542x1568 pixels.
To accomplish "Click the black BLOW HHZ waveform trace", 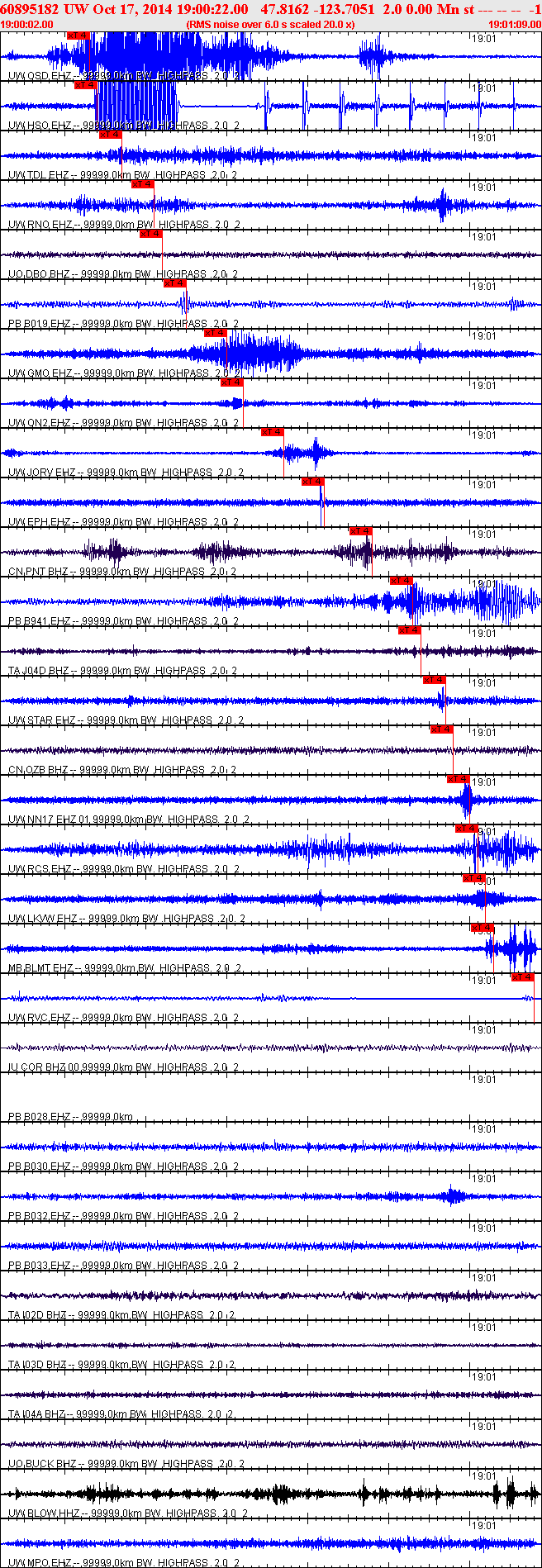I will click(271, 1494).
